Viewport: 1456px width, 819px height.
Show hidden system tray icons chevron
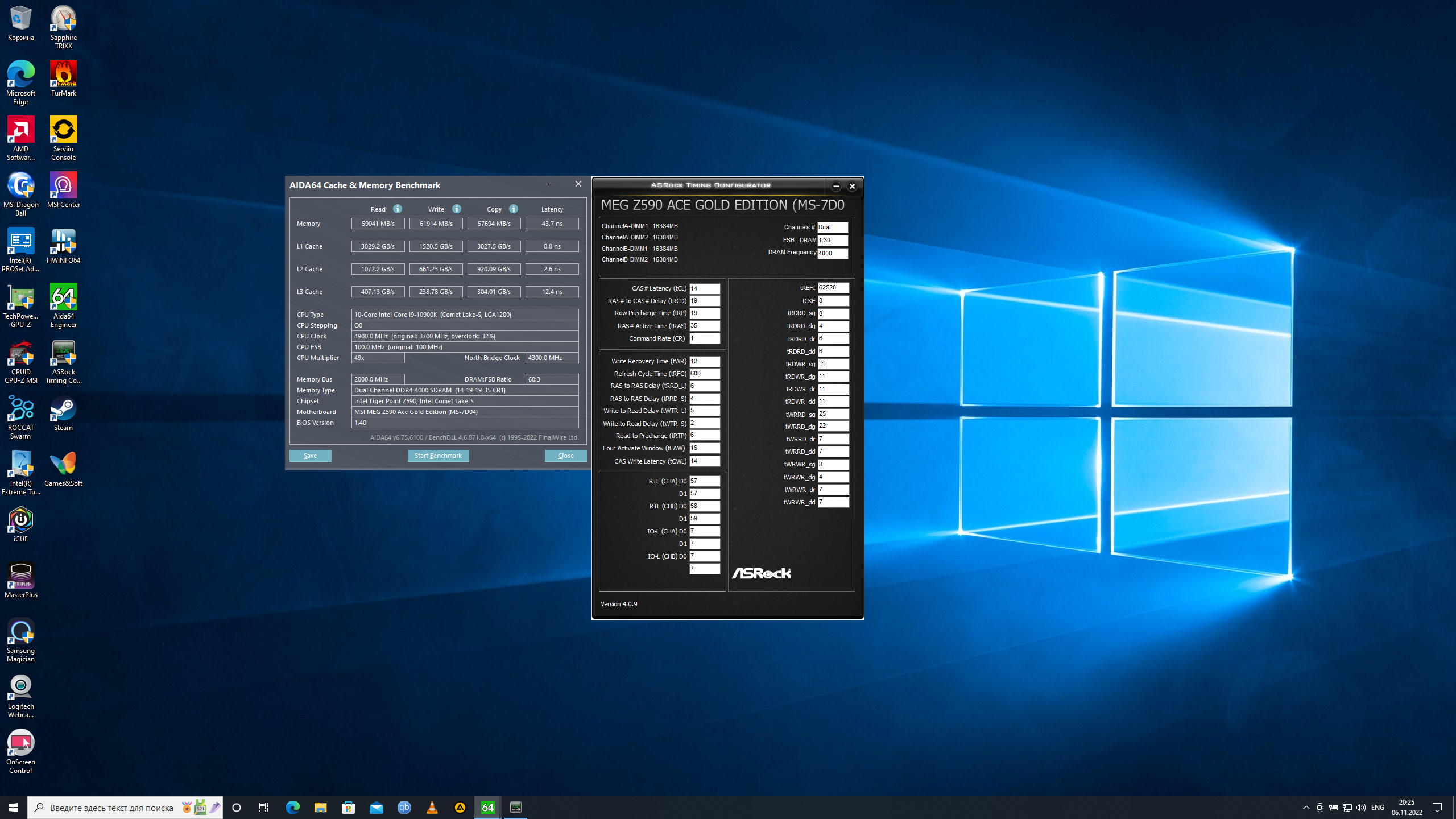(x=1306, y=808)
